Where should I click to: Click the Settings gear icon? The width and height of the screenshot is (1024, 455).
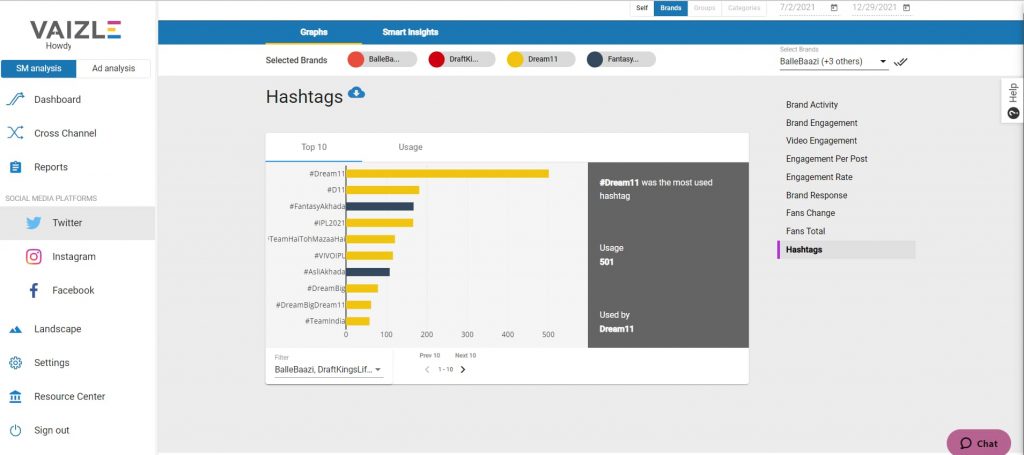[16, 363]
